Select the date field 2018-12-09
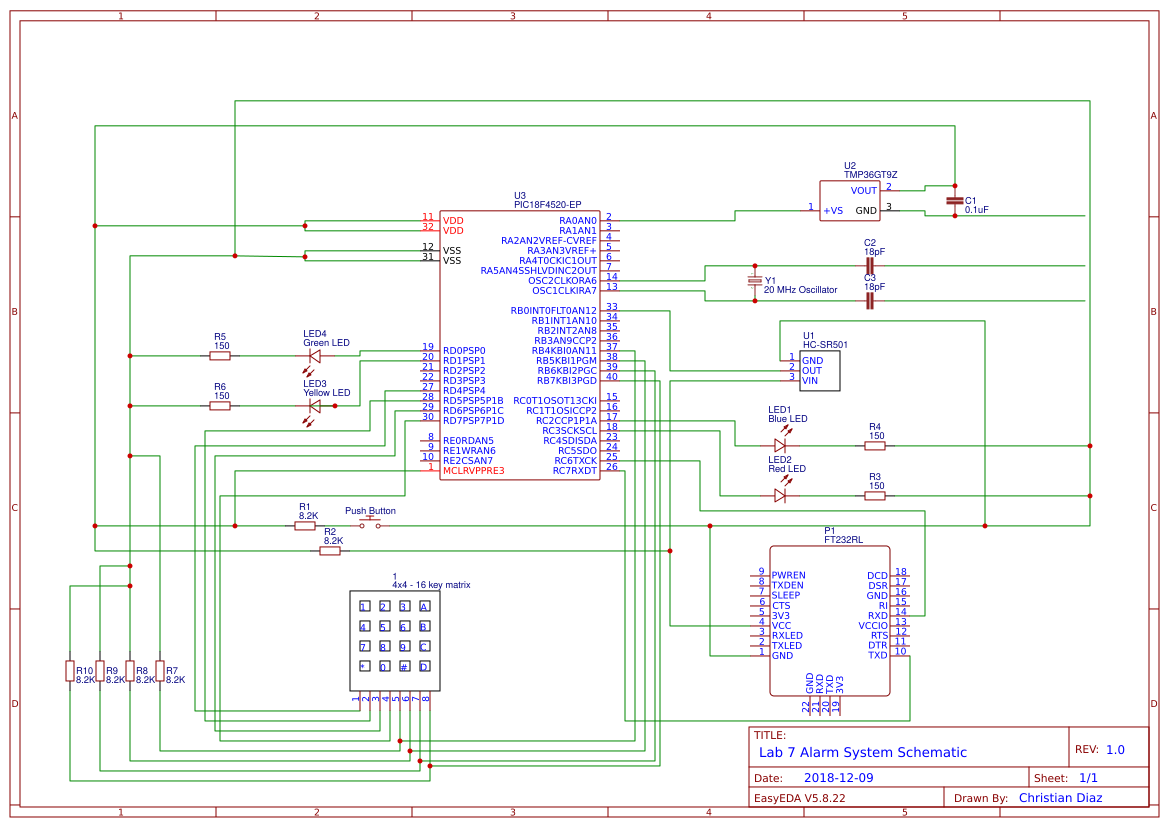The width and height of the screenshot is (1169, 827). [838, 778]
